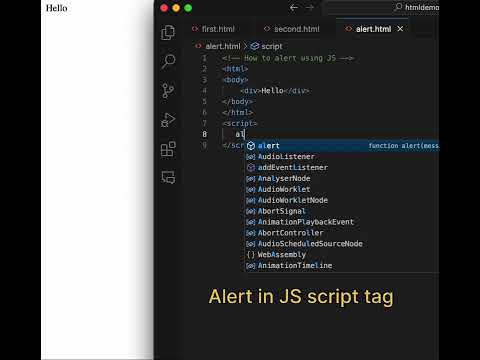
Task: Click the namespace icon beside WebAssembly
Action: click(x=251, y=255)
